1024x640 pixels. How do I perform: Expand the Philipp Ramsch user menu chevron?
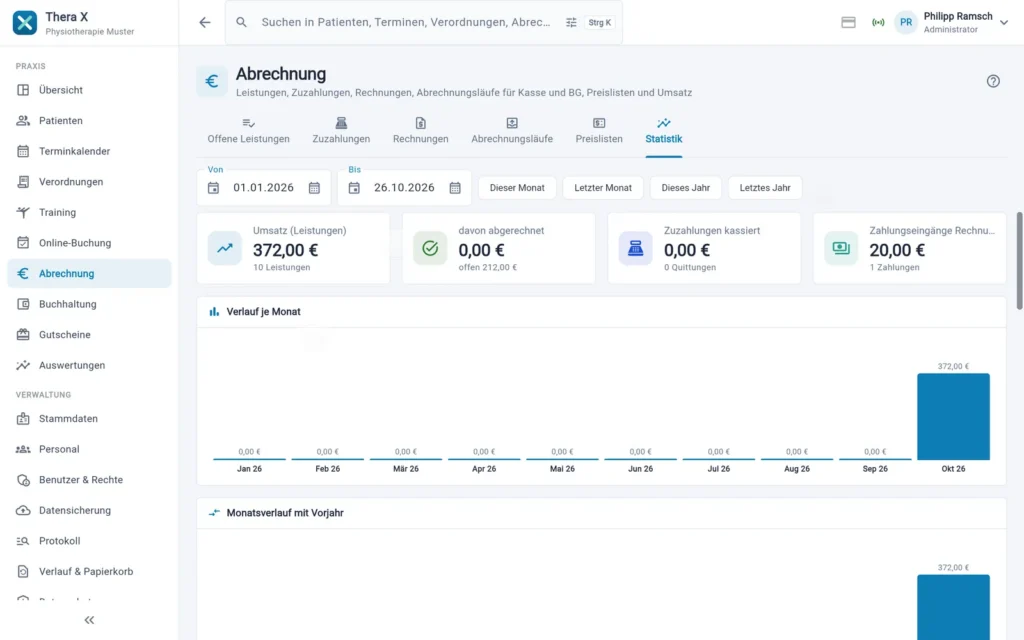(x=1004, y=22)
